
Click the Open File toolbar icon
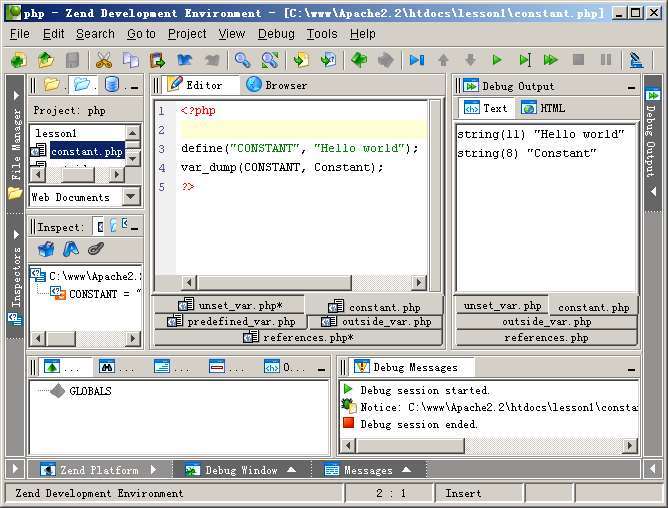coord(46,60)
